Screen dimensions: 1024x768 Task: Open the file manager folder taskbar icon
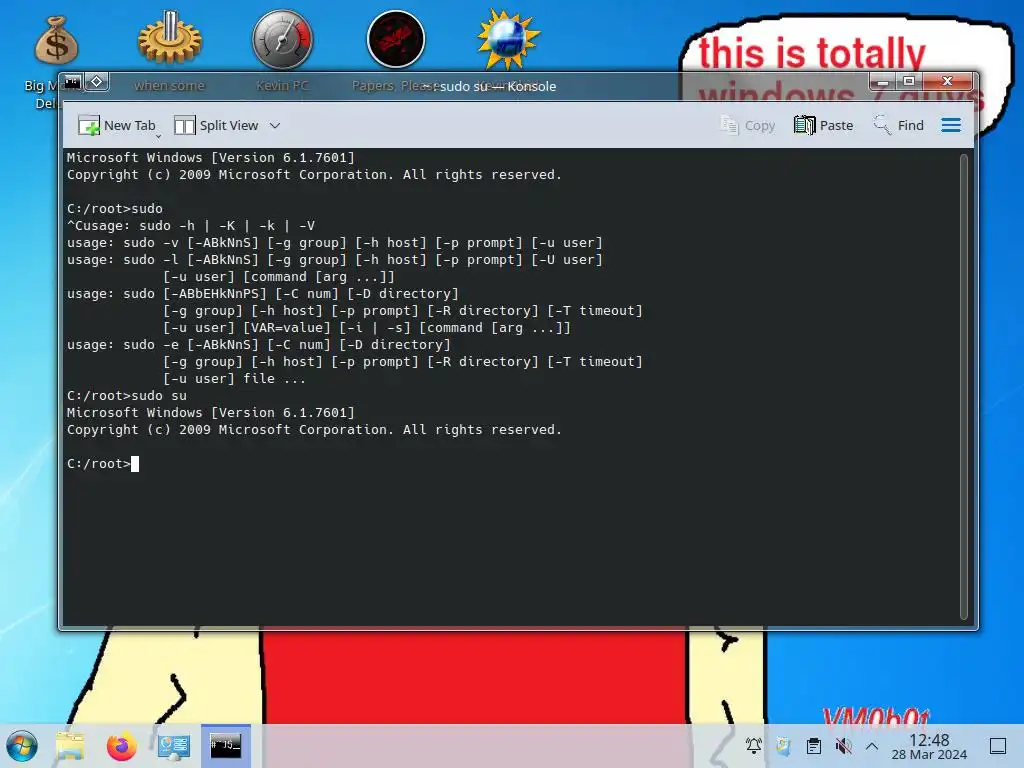click(70, 746)
